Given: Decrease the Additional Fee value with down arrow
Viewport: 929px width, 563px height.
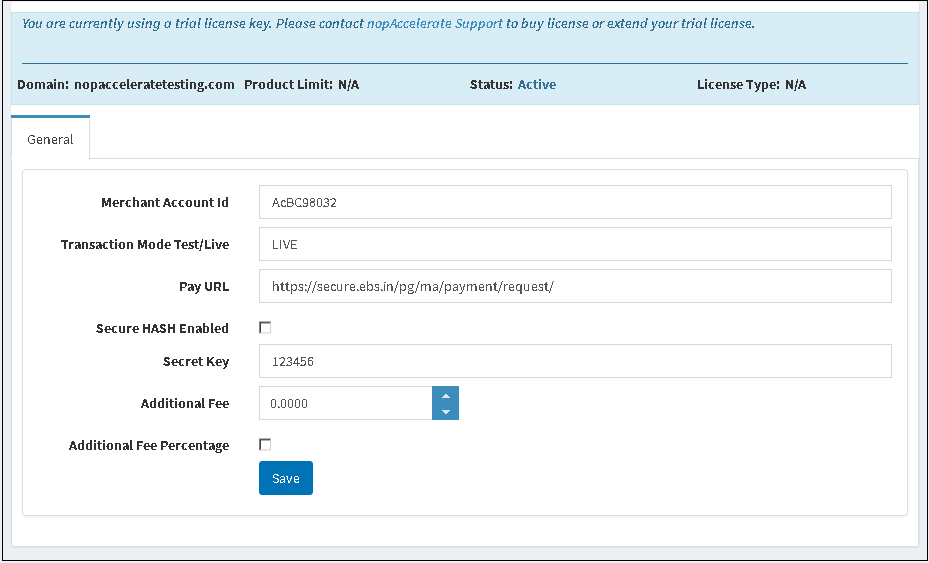Looking at the screenshot, I should pyautogui.click(x=445, y=412).
